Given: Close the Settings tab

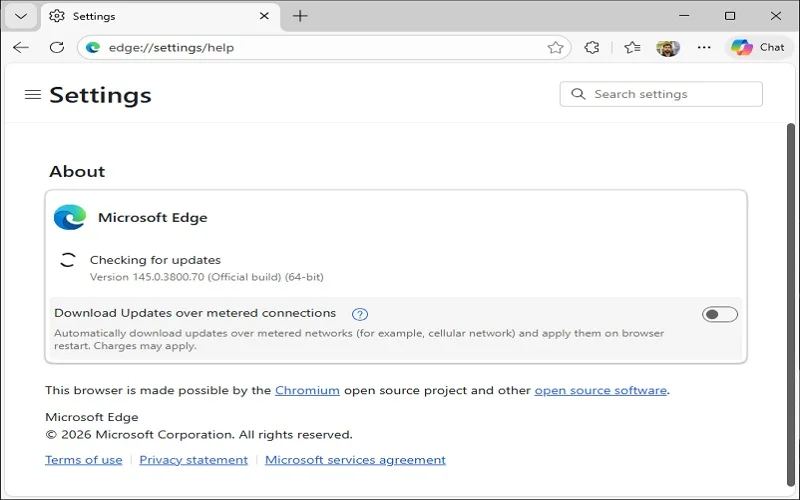Looking at the screenshot, I should click(264, 16).
